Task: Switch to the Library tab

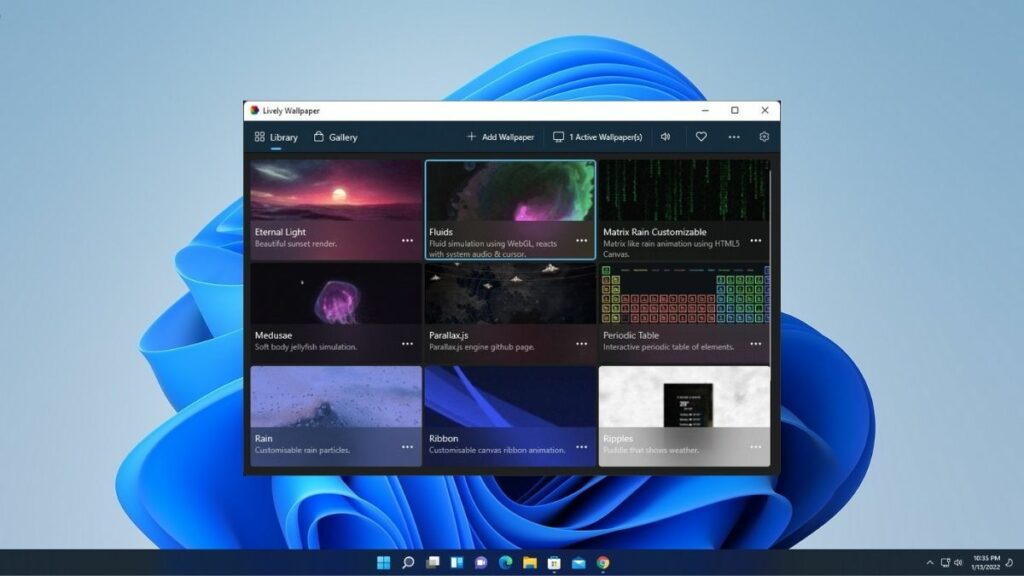Action: click(276, 137)
